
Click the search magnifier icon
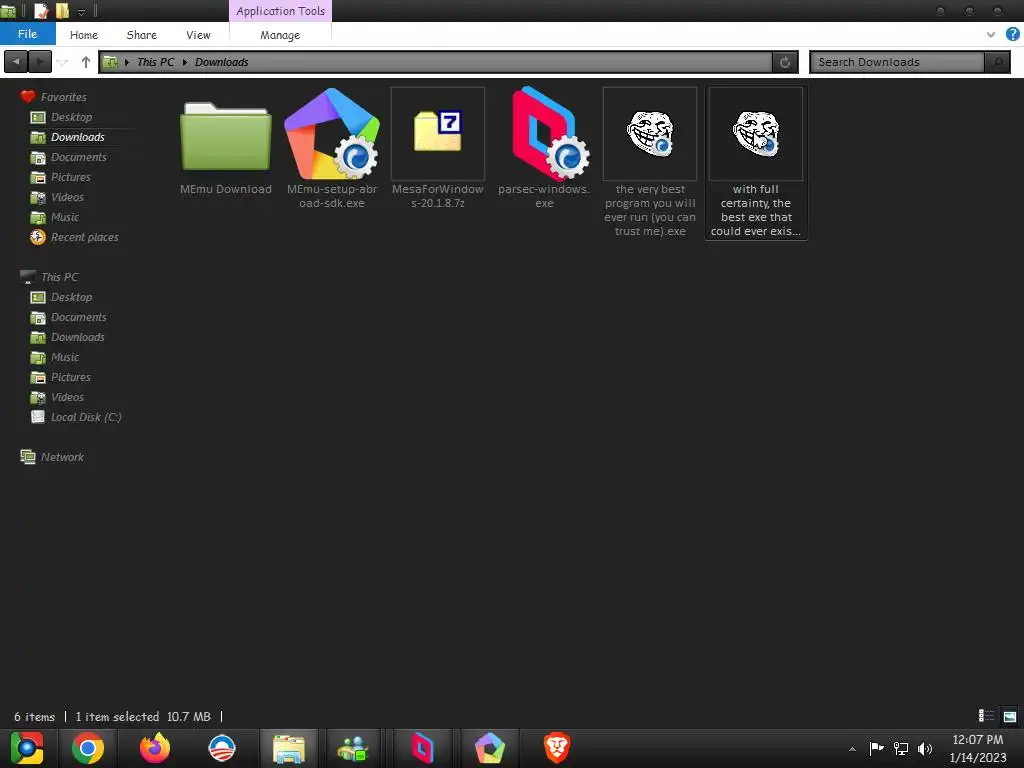pos(997,62)
